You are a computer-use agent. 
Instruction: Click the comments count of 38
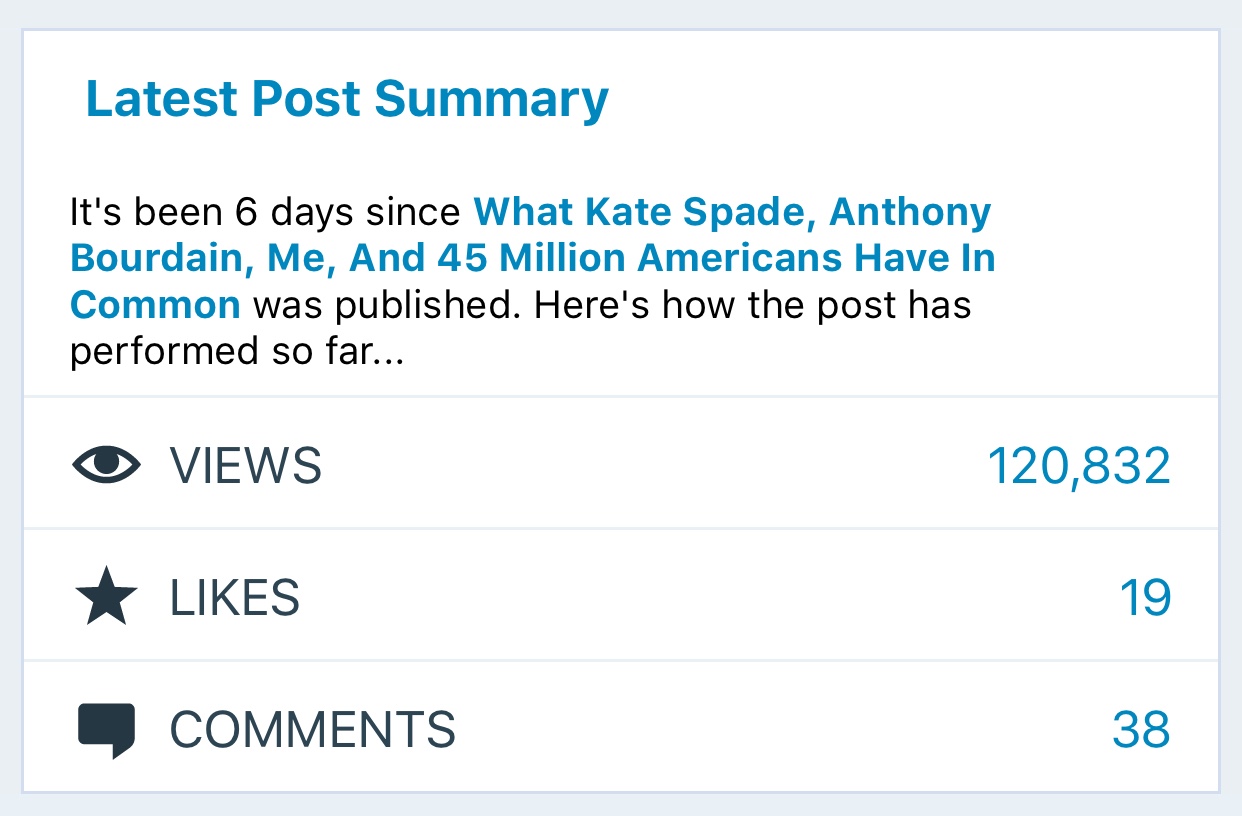pyautogui.click(x=1141, y=730)
